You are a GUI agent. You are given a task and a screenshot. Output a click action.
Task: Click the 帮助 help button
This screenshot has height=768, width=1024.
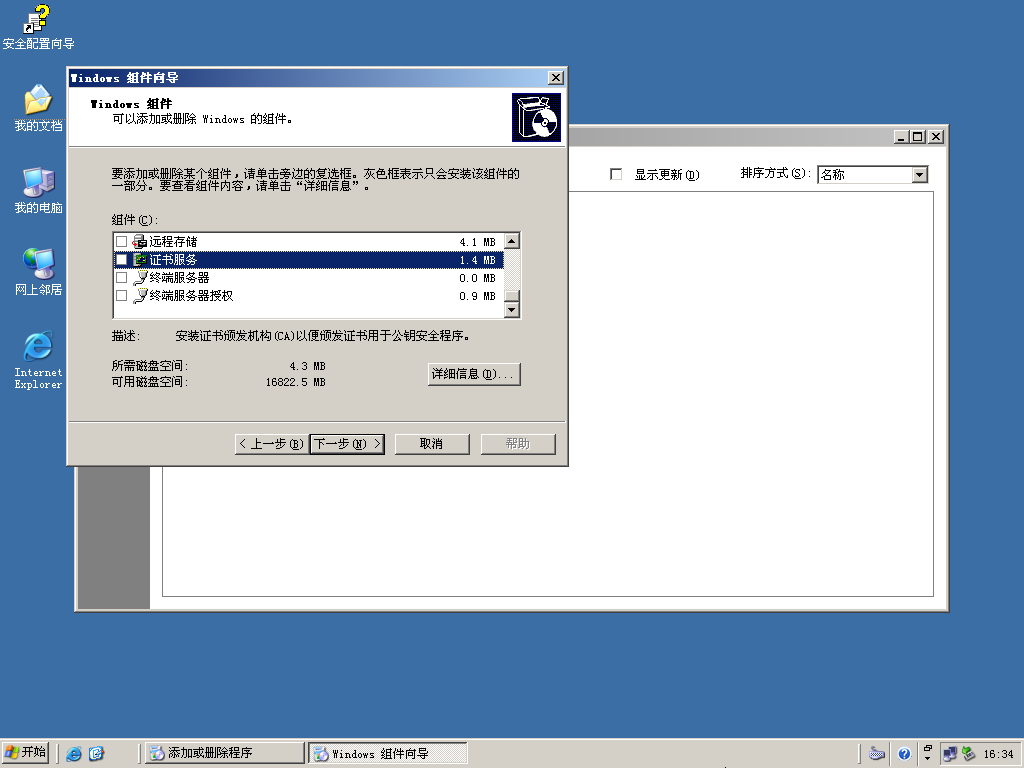pyautogui.click(x=518, y=444)
